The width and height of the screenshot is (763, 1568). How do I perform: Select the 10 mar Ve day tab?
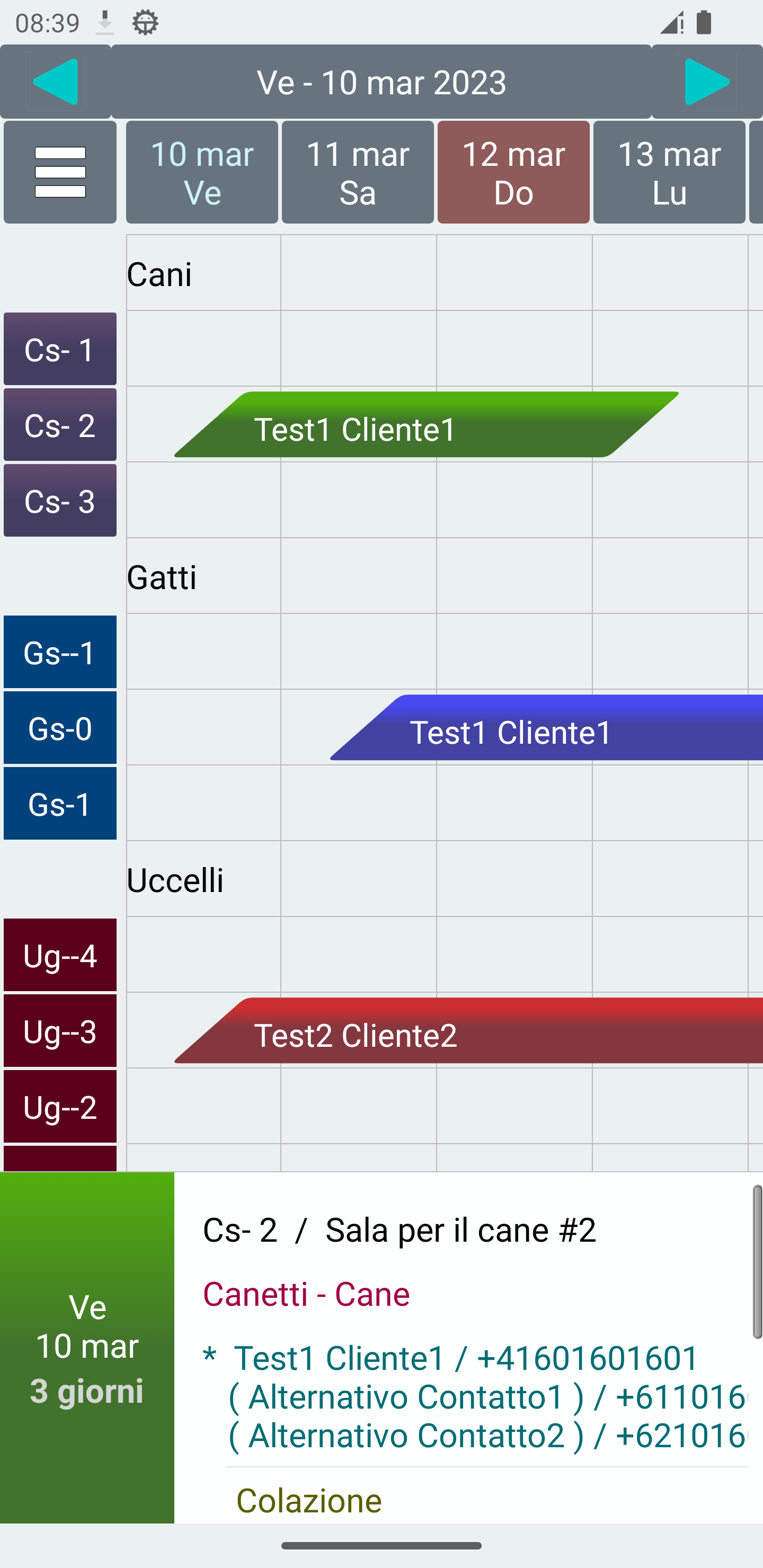click(x=201, y=172)
